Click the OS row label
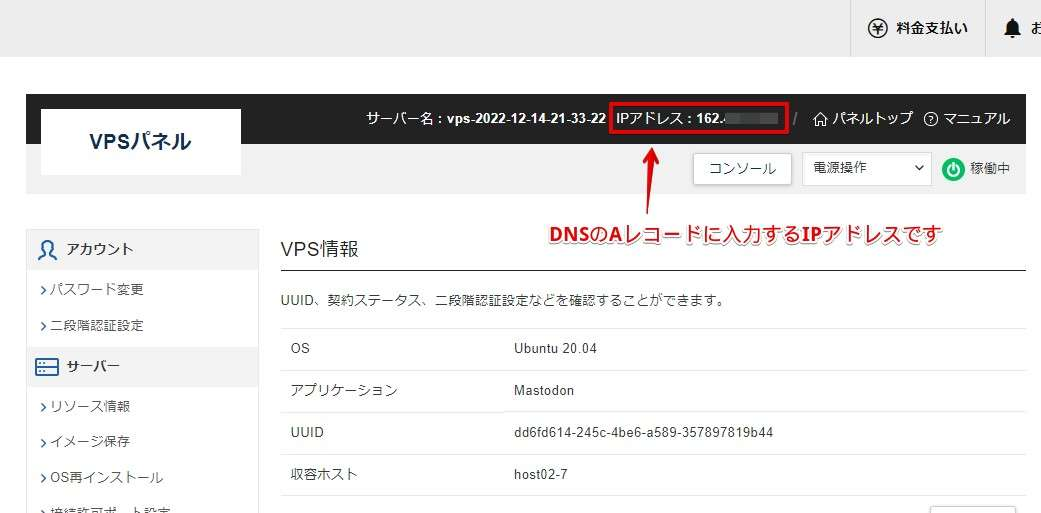This screenshot has height=513, width=1041. pyautogui.click(x=300, y=348)
